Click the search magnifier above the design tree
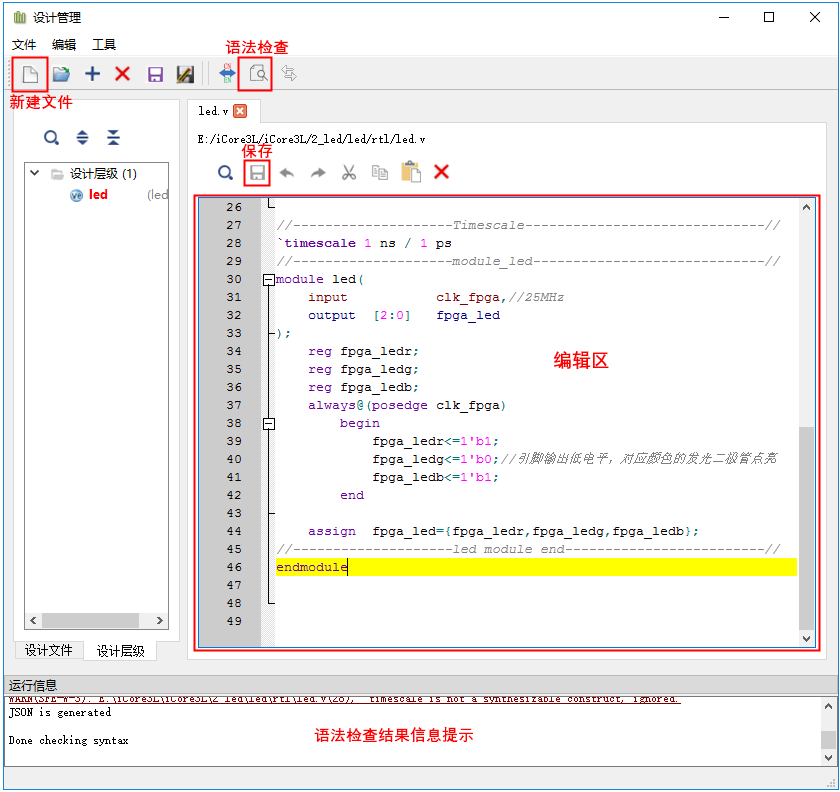Viewport: 840px width, 792px height. (x=51, y=138)
